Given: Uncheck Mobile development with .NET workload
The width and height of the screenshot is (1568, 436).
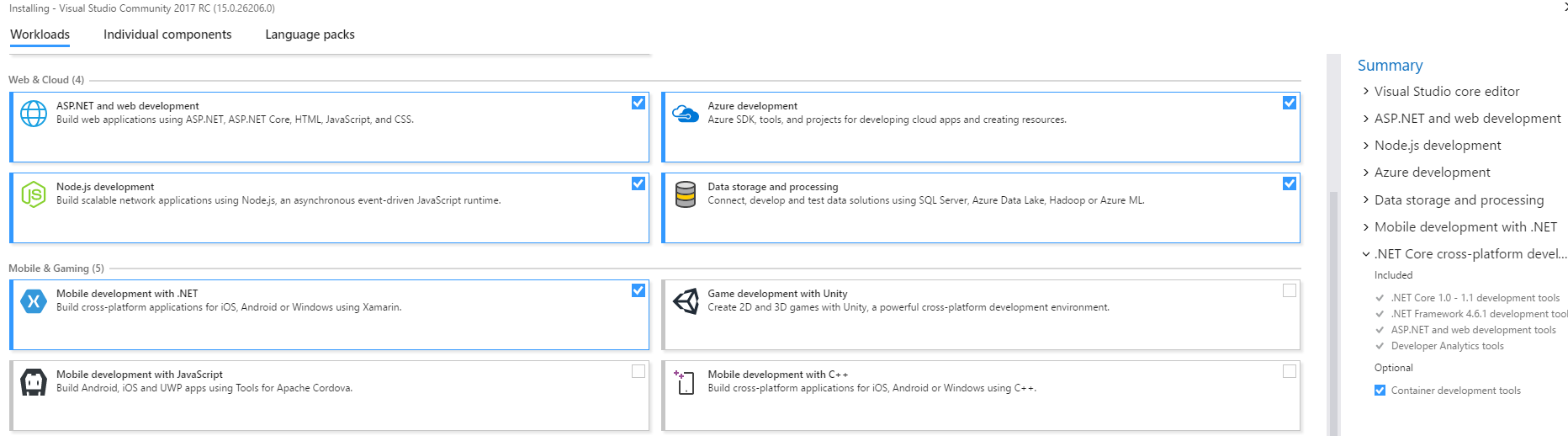Looking at the screenshot, I should pyautogui.click(x=638, y=290).
